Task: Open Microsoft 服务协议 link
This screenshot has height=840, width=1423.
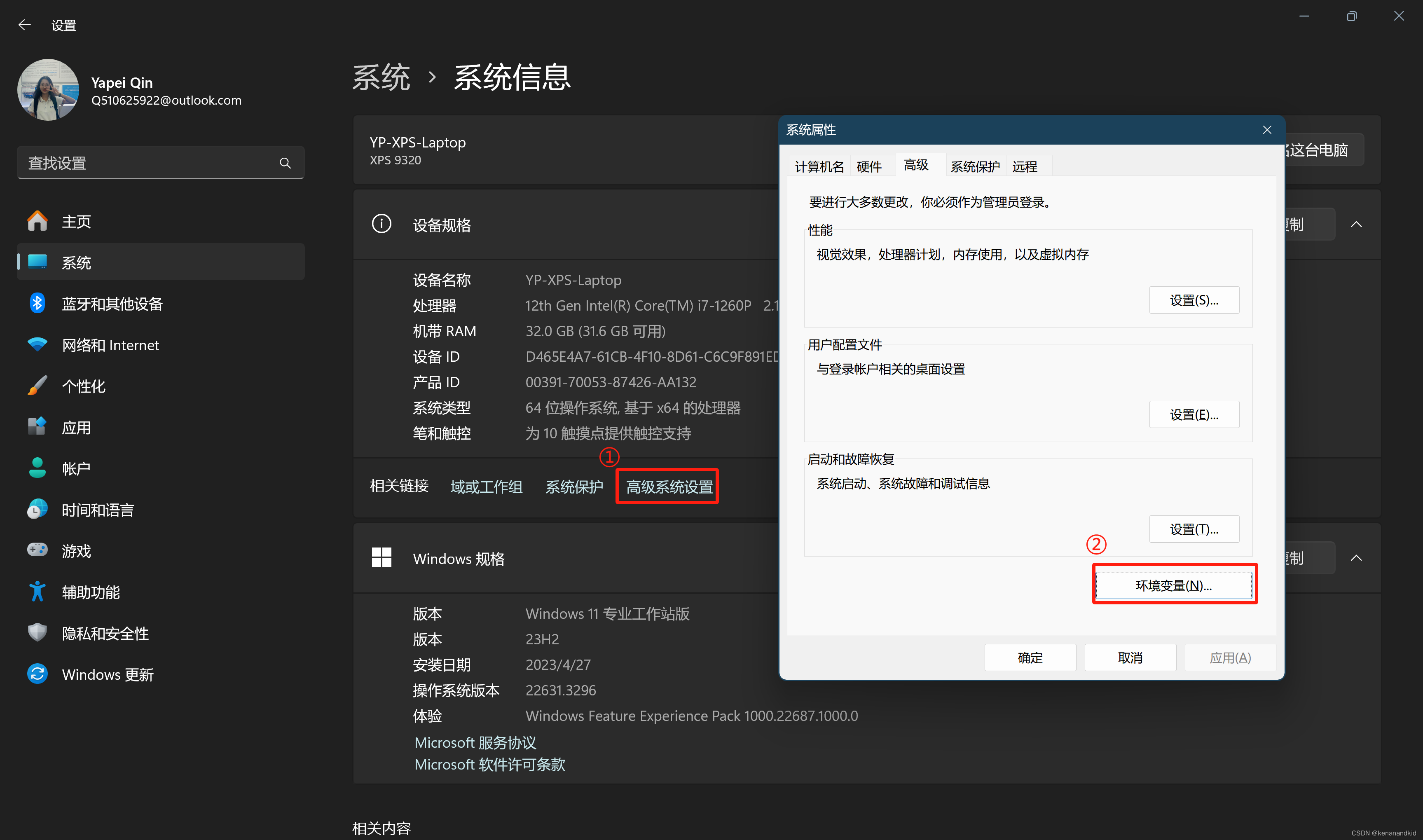Action: tap(475, 742)
